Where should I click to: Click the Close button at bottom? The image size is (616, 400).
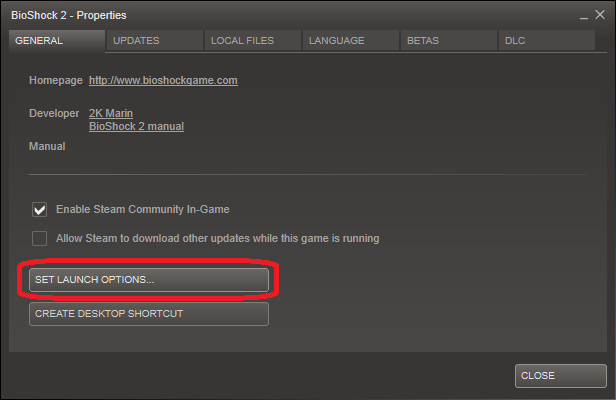click(561, 376)
